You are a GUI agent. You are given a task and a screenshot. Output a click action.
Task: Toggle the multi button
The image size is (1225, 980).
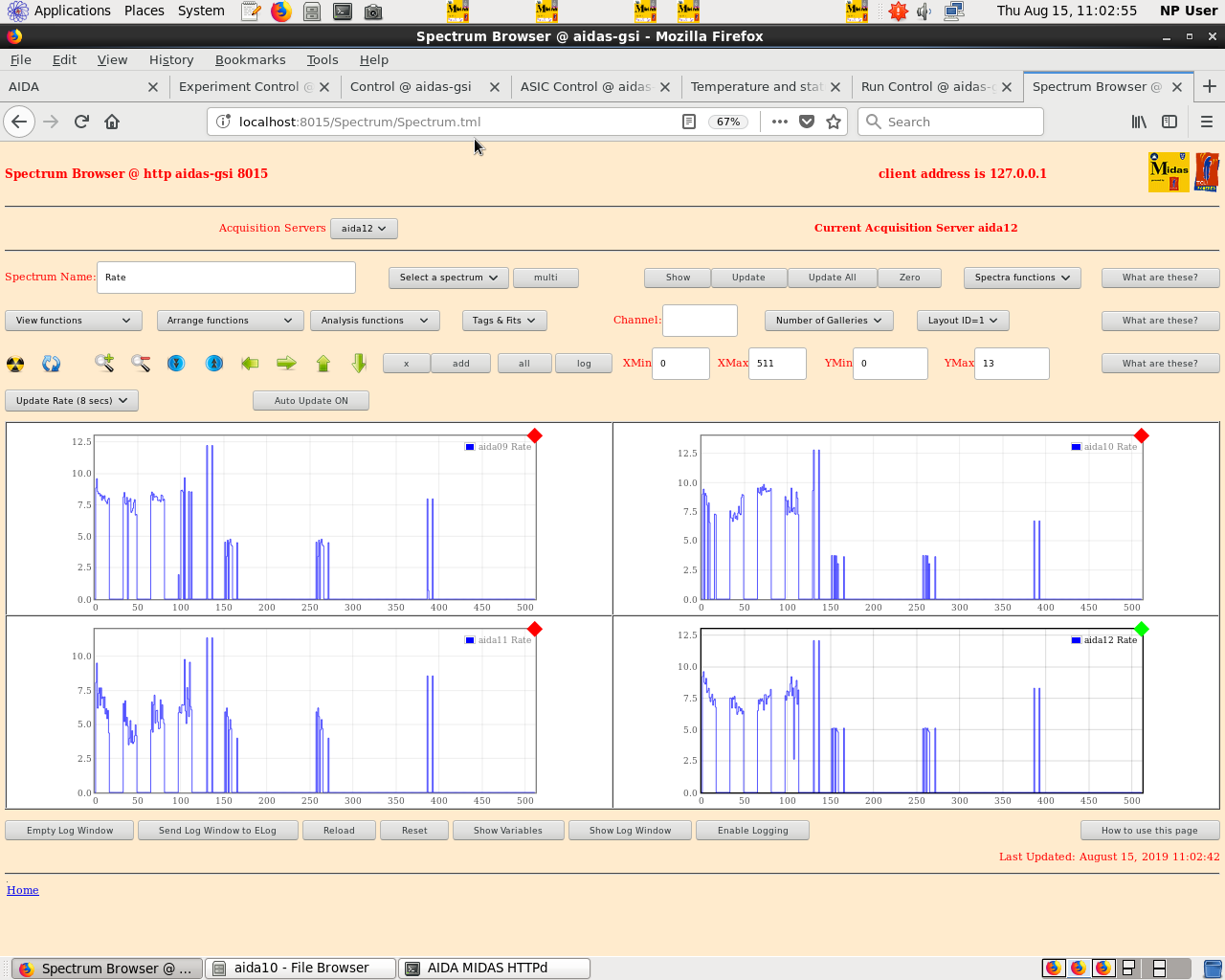[x=546, y=278]
